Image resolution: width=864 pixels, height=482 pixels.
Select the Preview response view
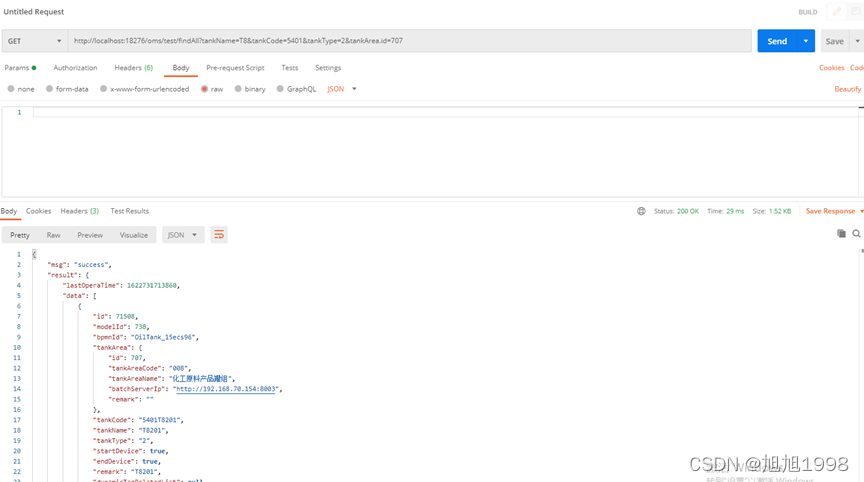[90, 235]
